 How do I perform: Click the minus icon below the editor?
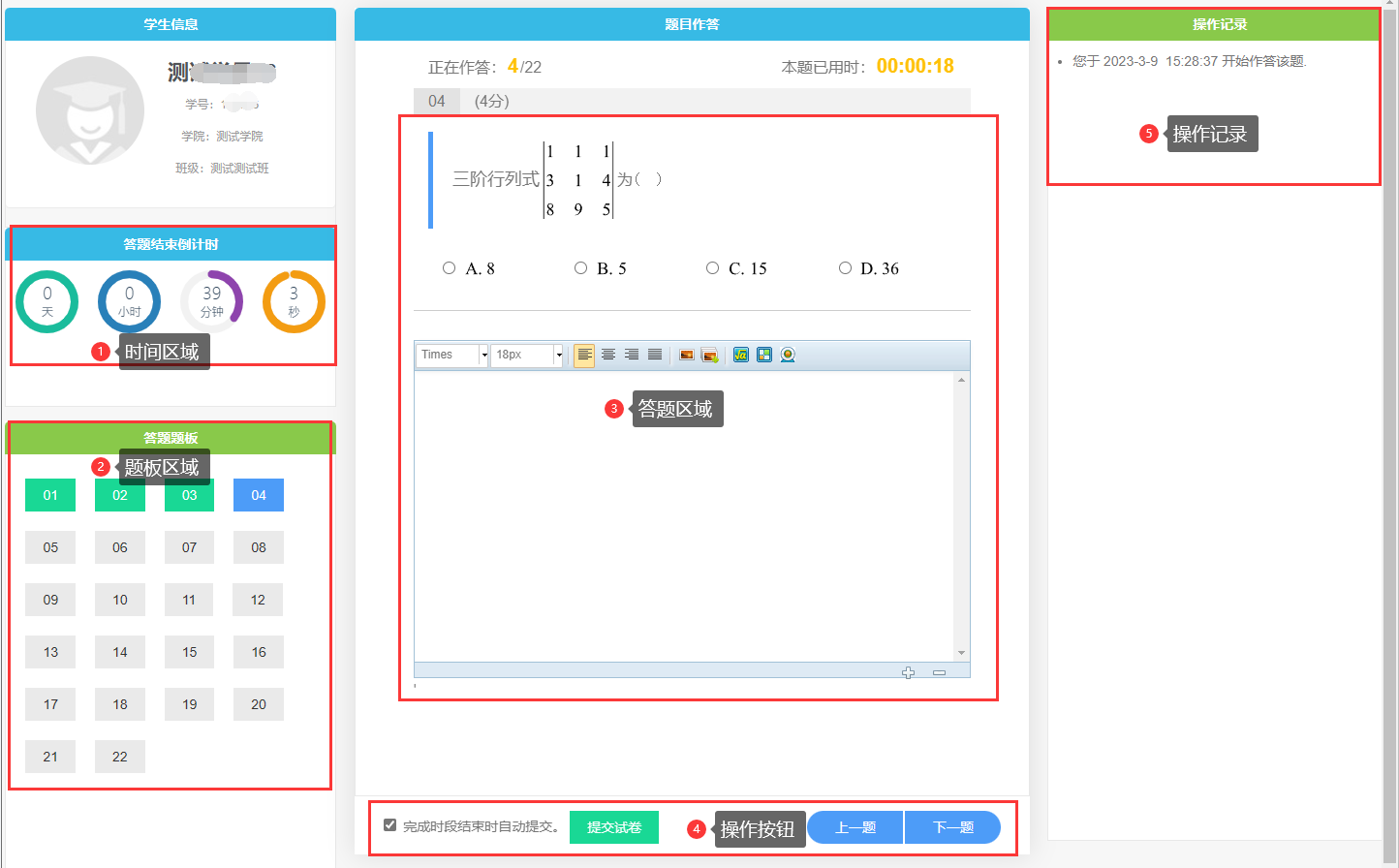(939, 672)
